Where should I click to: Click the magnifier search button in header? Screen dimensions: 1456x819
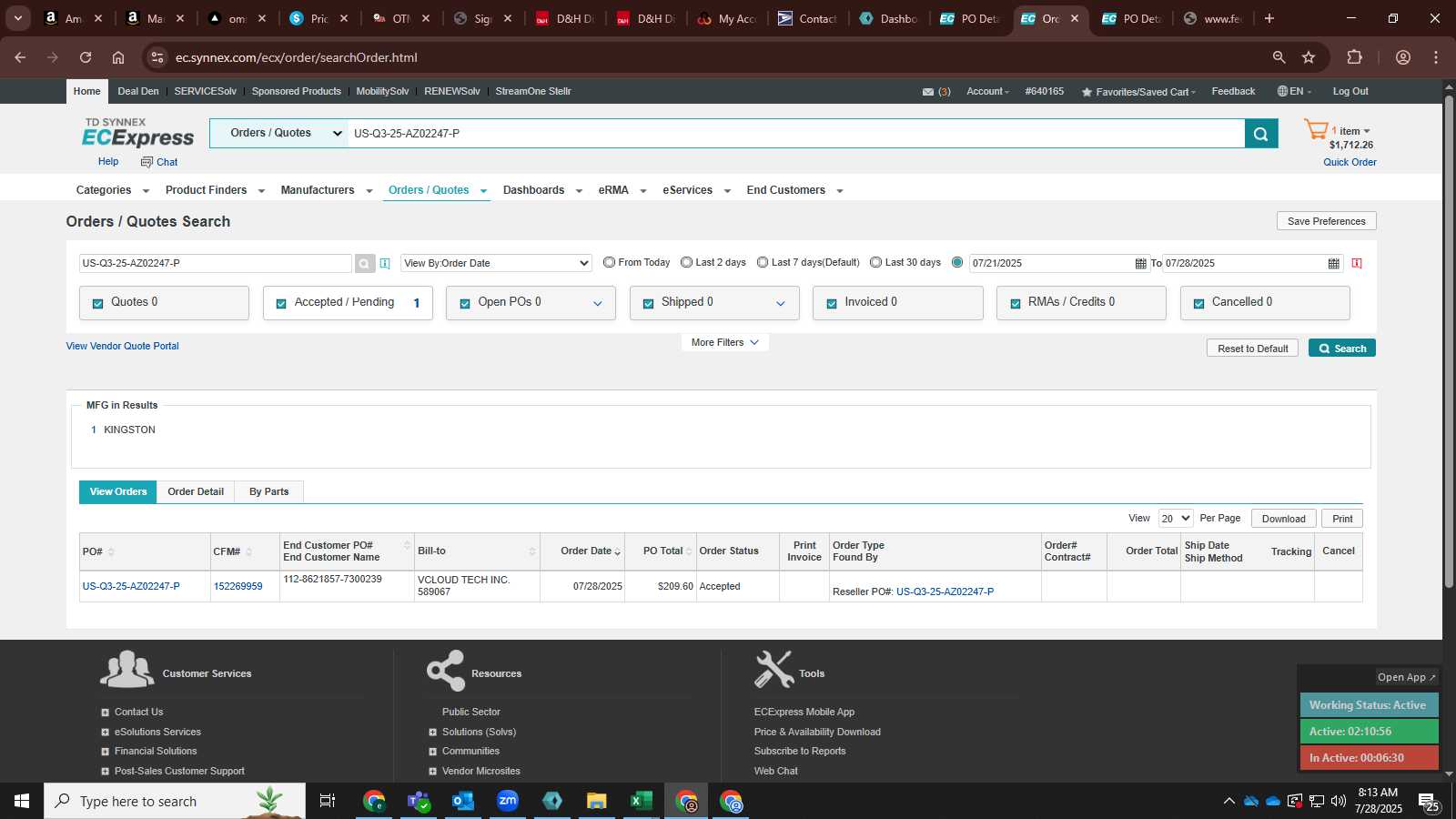point(1260,134)
